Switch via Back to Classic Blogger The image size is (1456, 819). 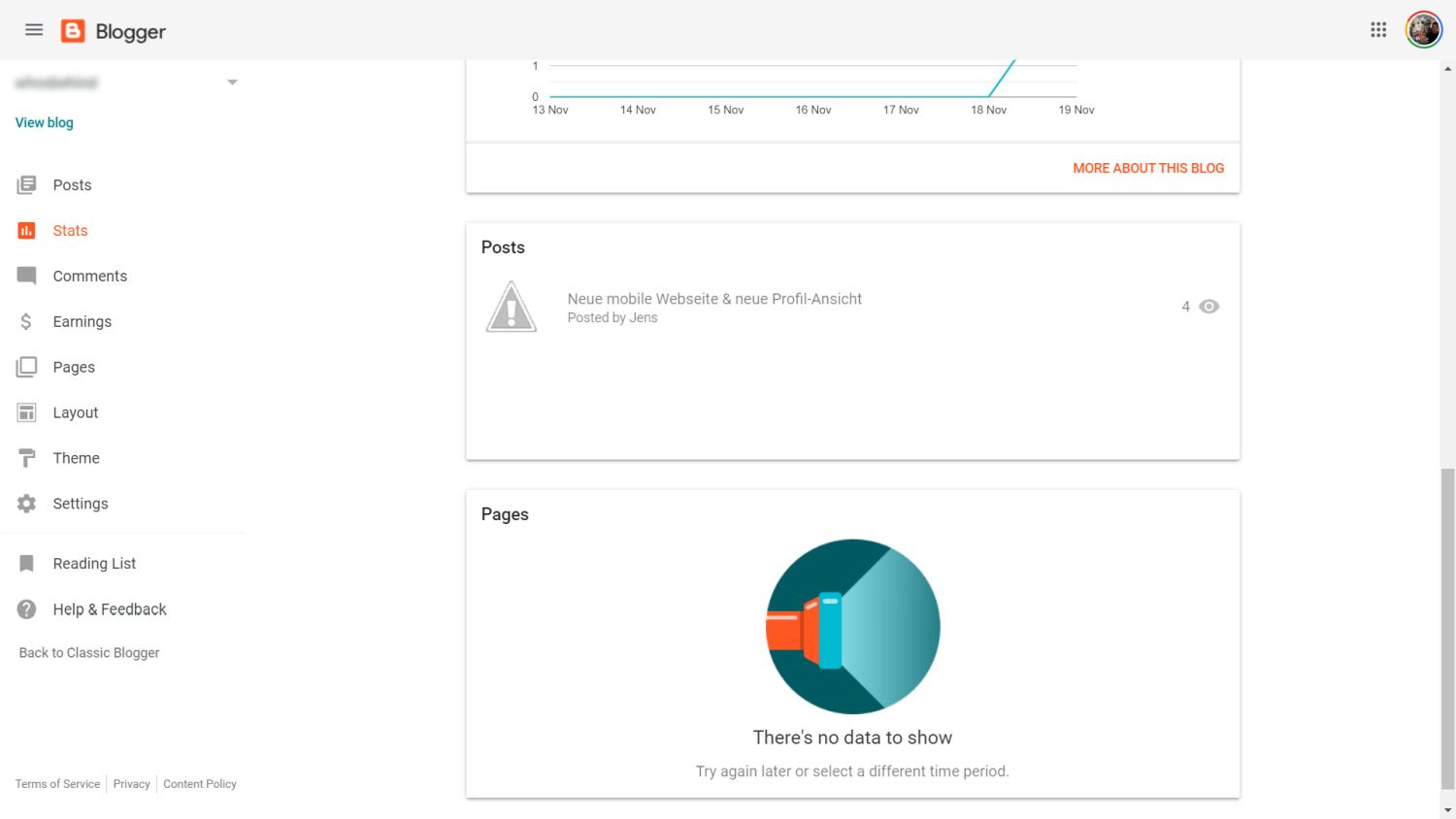89,653
